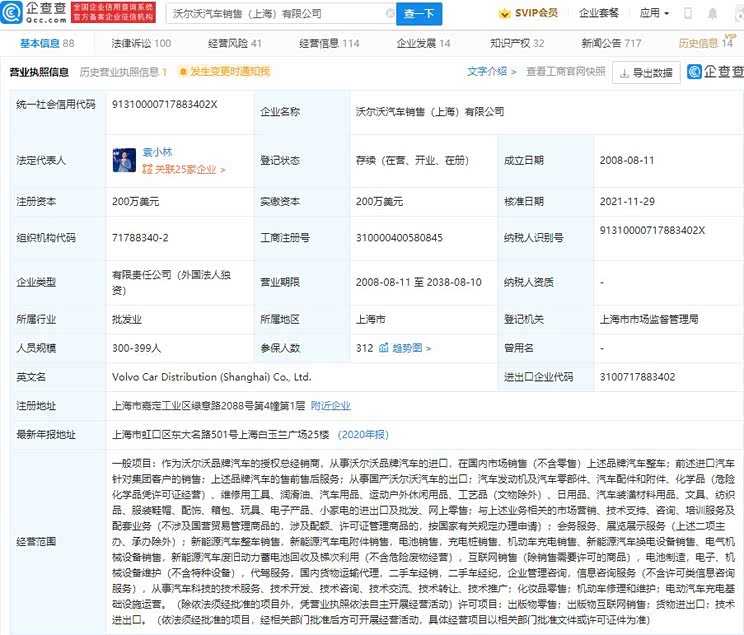Click the orange change-notification dot icon
Viewport: 744px width, 635px height.
pyautogui.click(x=183, y=72)
